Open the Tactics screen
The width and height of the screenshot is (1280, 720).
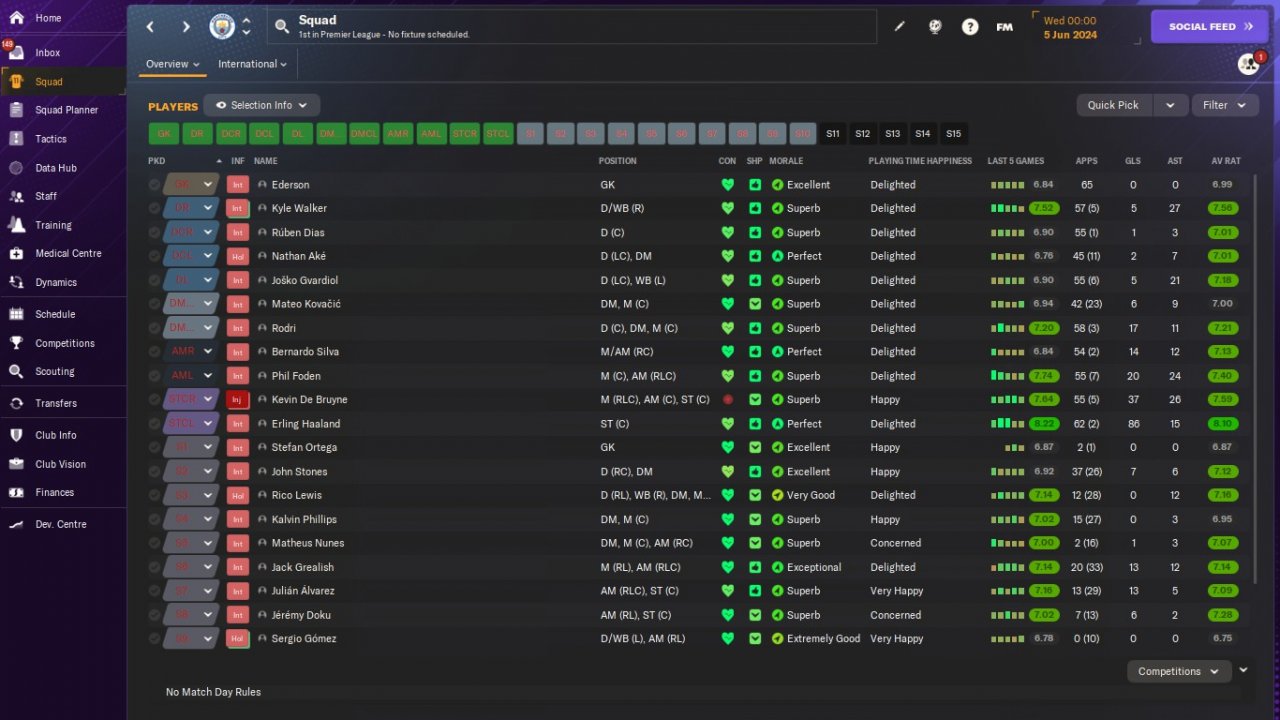click(x=51, y=139)
